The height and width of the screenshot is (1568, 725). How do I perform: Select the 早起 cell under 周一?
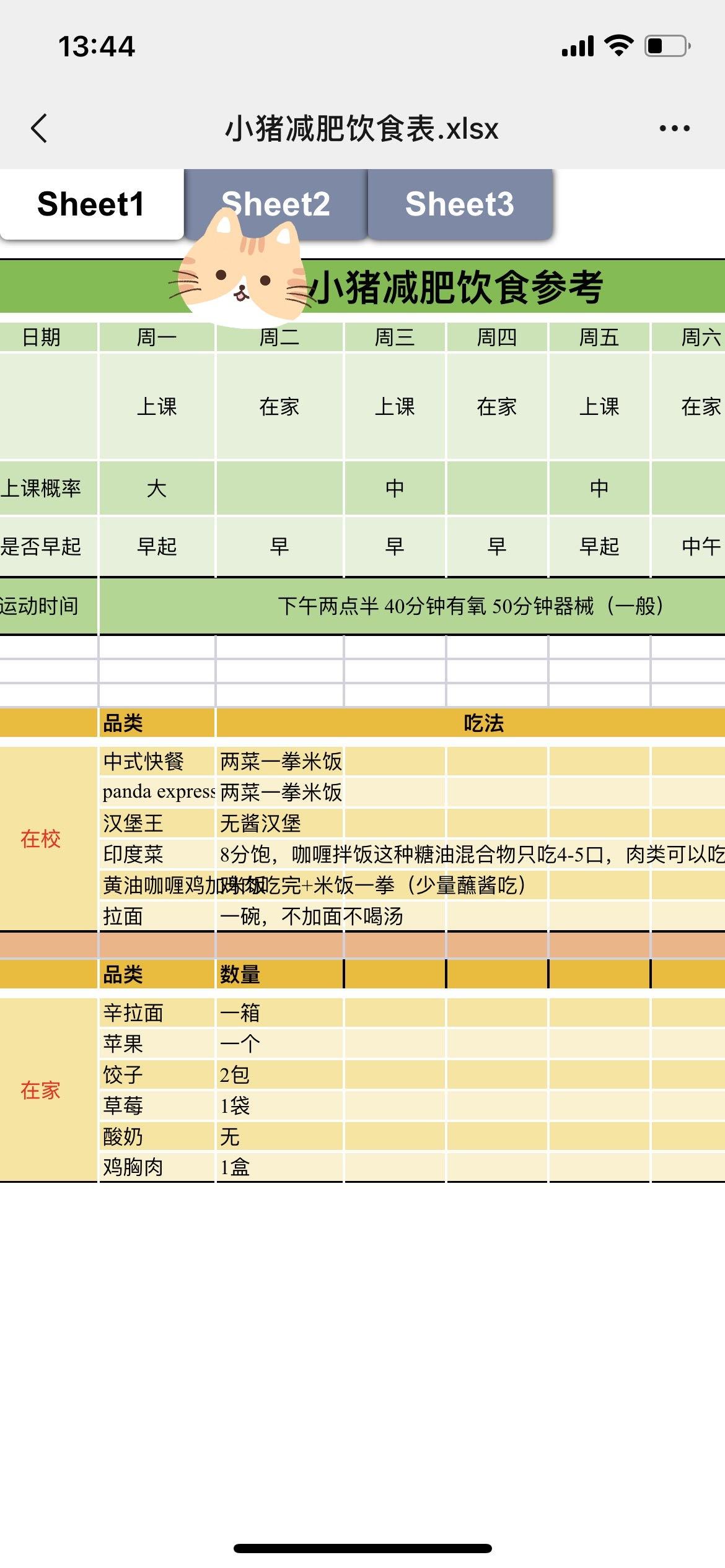point(157,546)
